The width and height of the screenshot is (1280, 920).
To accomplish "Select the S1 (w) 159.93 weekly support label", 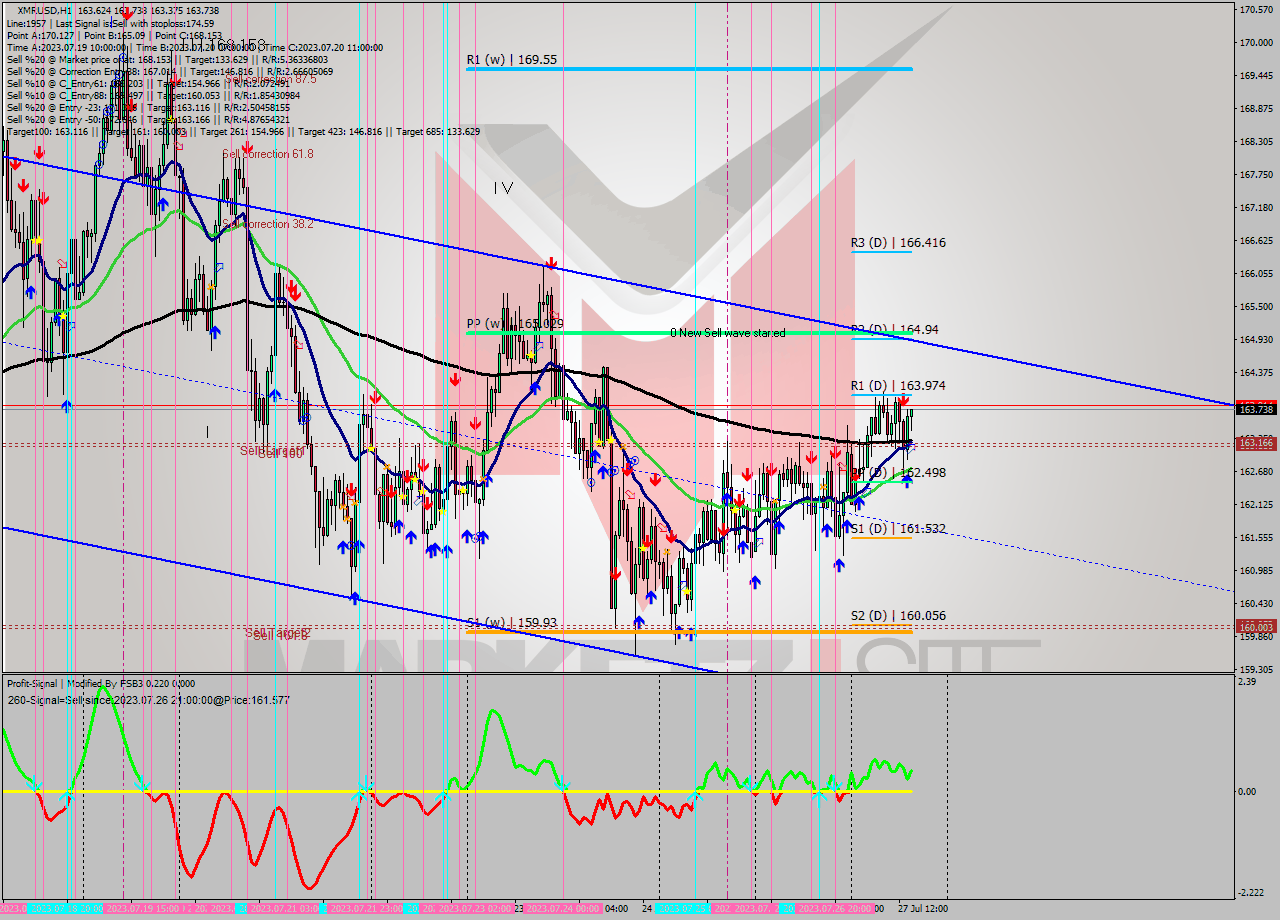I will 511,622.
